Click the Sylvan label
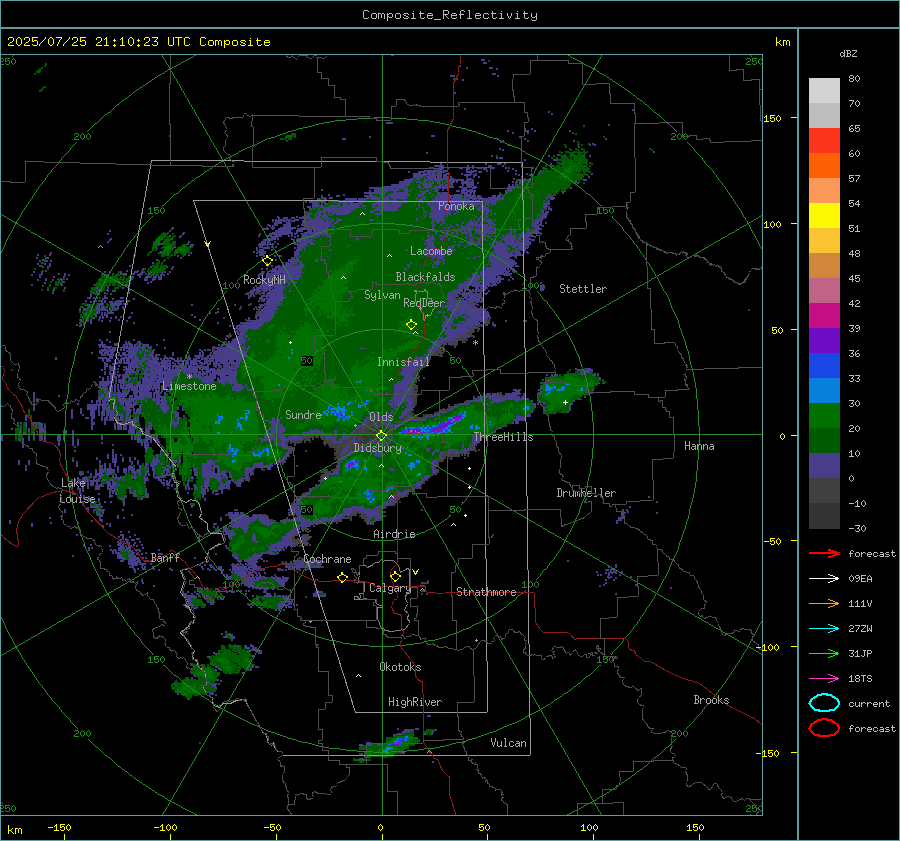This screenshot has width=900, height=841. tap(382, 295)
